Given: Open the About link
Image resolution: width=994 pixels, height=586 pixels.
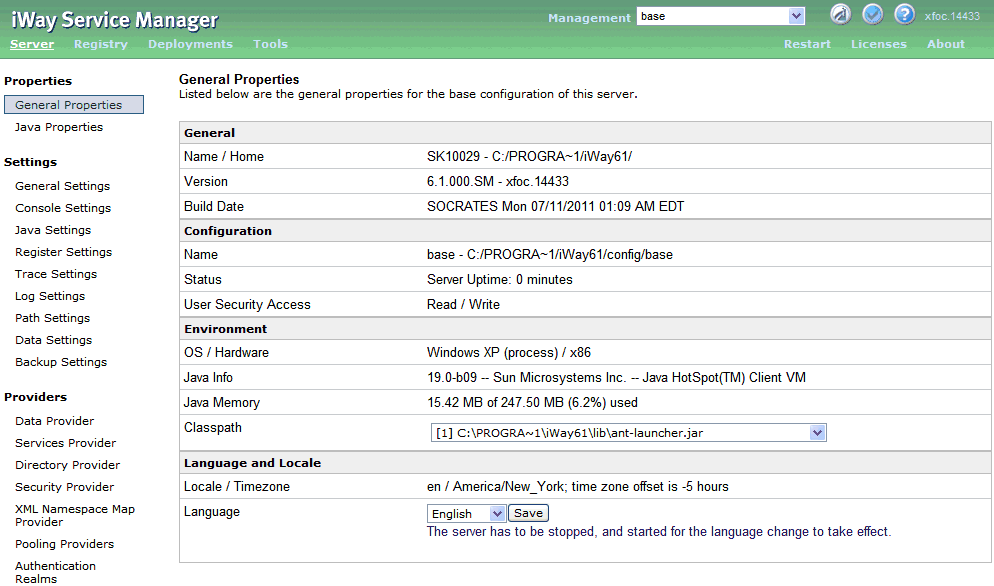Looking at the screenshot, I should (946, 44).
